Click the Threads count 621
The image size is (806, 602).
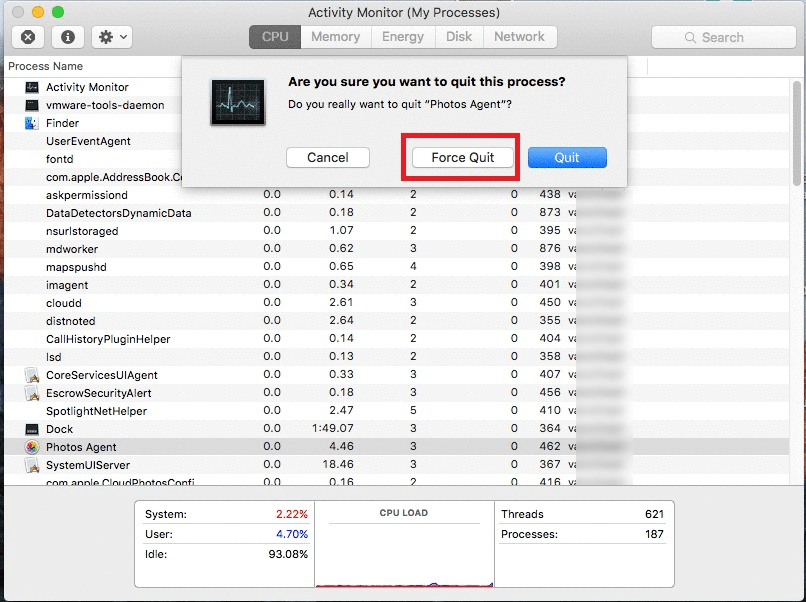pyautogui.click(x=654, y=514)
